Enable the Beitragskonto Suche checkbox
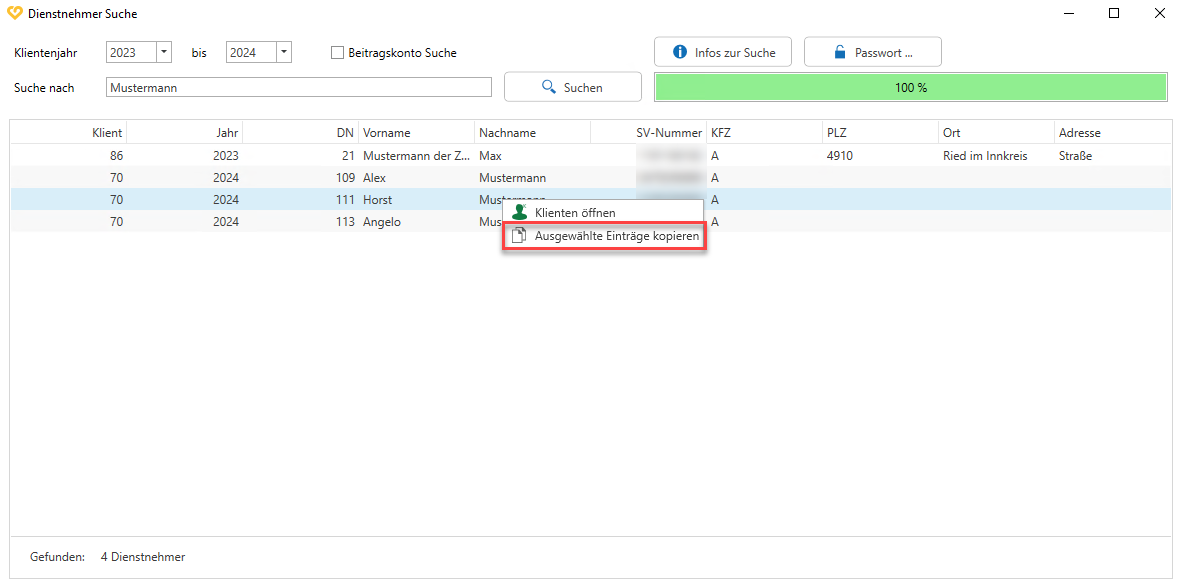 click(338, 53)
